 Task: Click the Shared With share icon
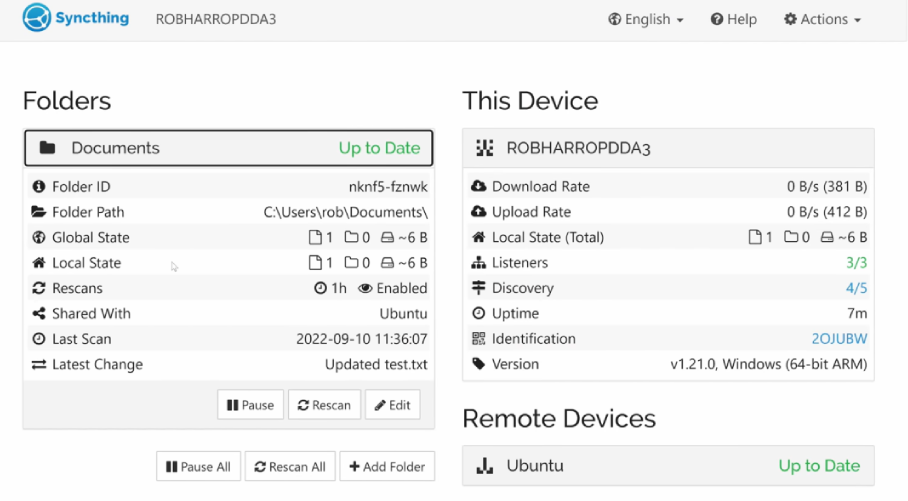pyautogui.click(x=39, y=313)
